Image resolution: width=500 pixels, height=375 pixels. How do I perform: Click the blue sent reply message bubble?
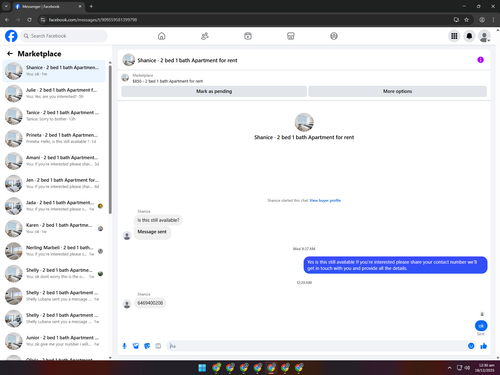pos(395,265)
